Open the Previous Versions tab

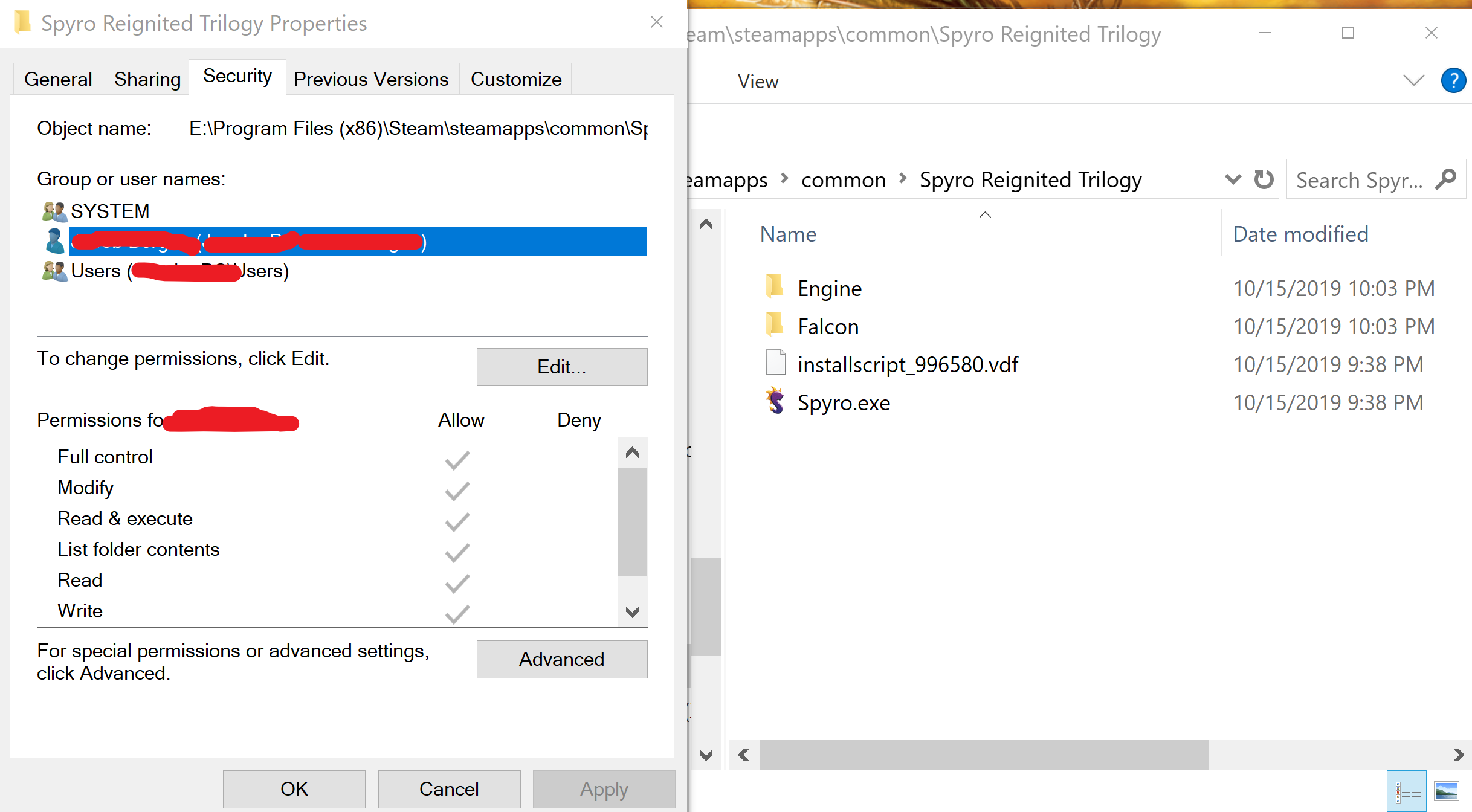click(371, 79)
